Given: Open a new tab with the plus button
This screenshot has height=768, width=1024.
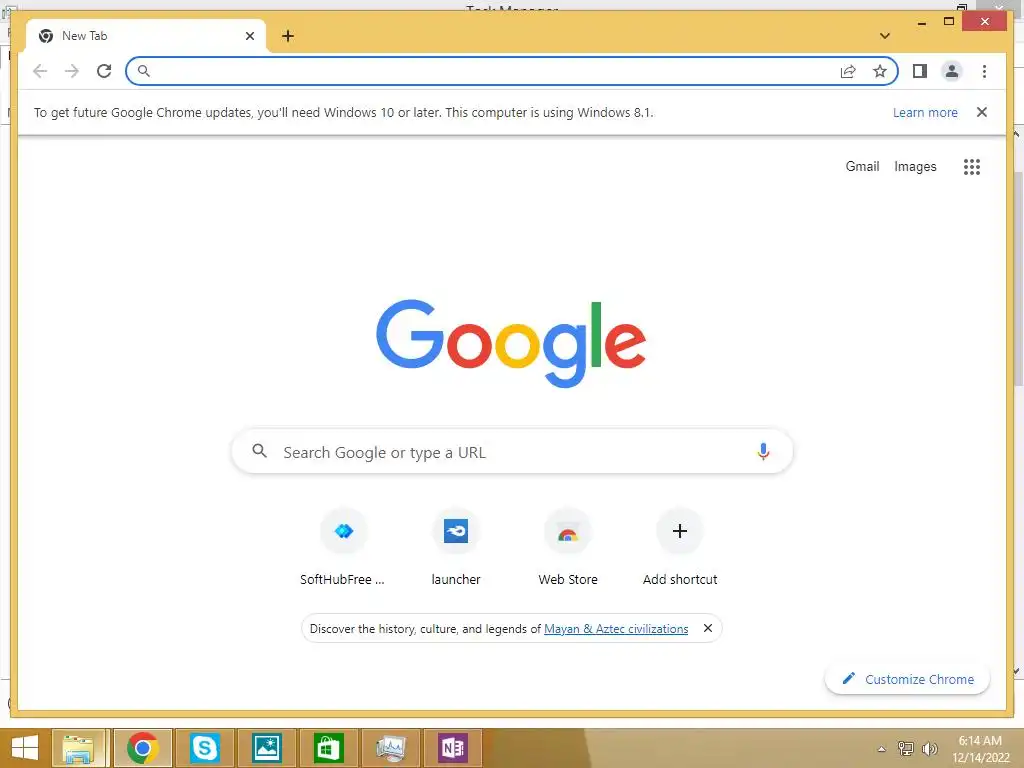Looking at the screenshot, I should (288, 36).
